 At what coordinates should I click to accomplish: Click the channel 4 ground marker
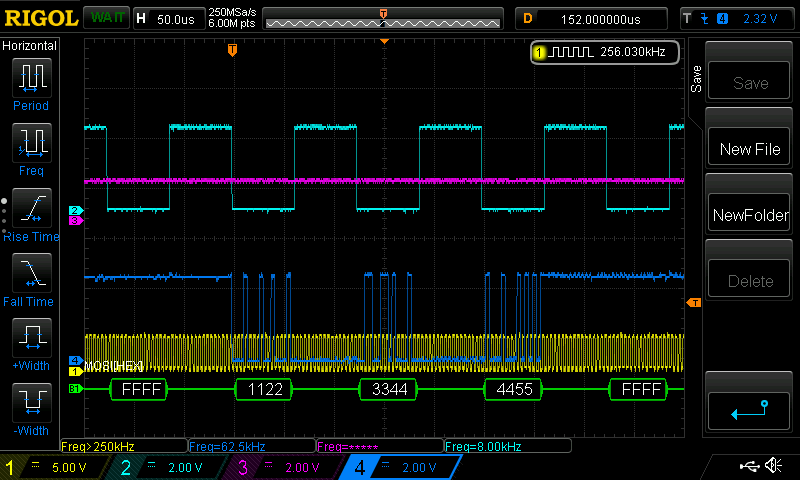click(76, 361)
